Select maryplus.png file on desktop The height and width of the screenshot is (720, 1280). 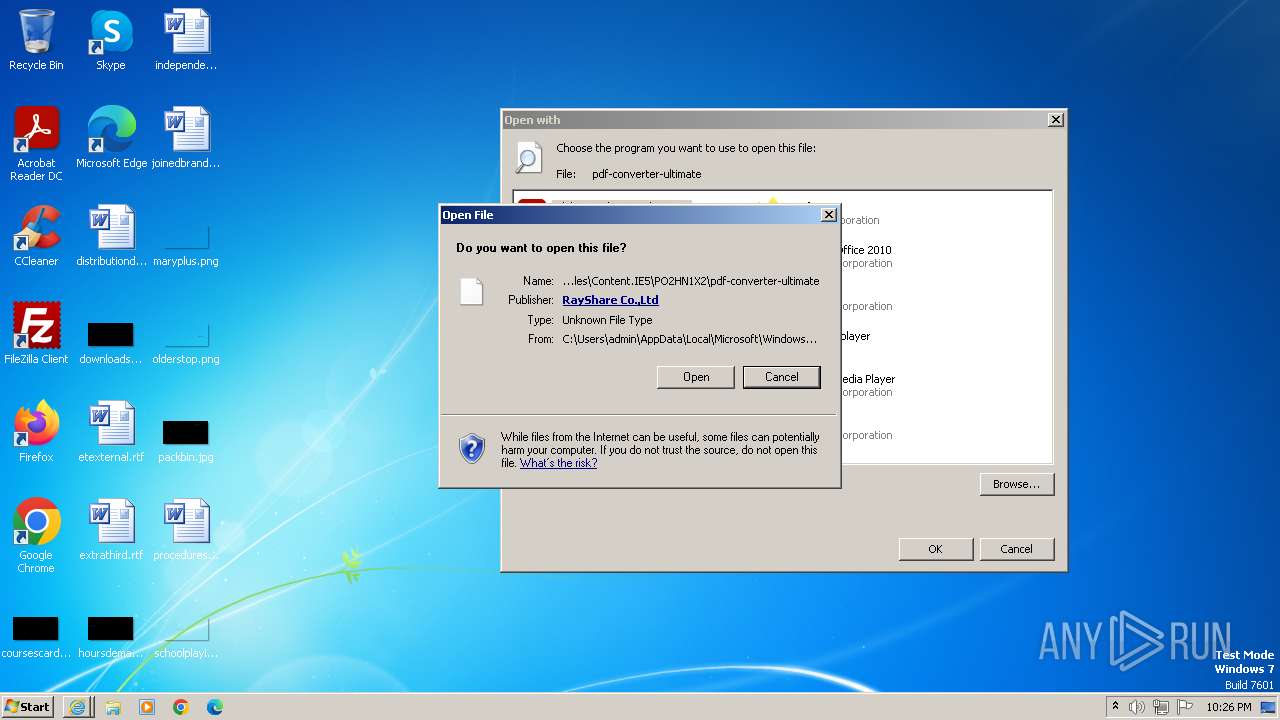(x=186, y=245)
